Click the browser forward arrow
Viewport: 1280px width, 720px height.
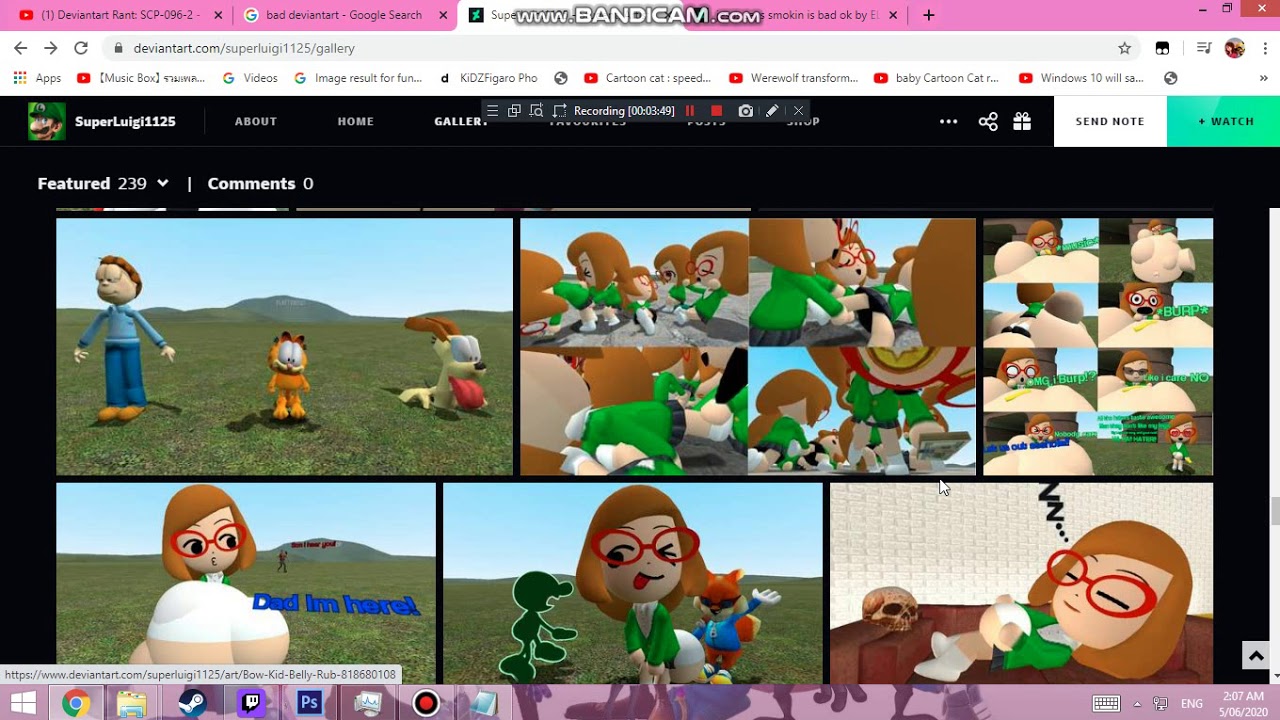[x=50, y=48]
